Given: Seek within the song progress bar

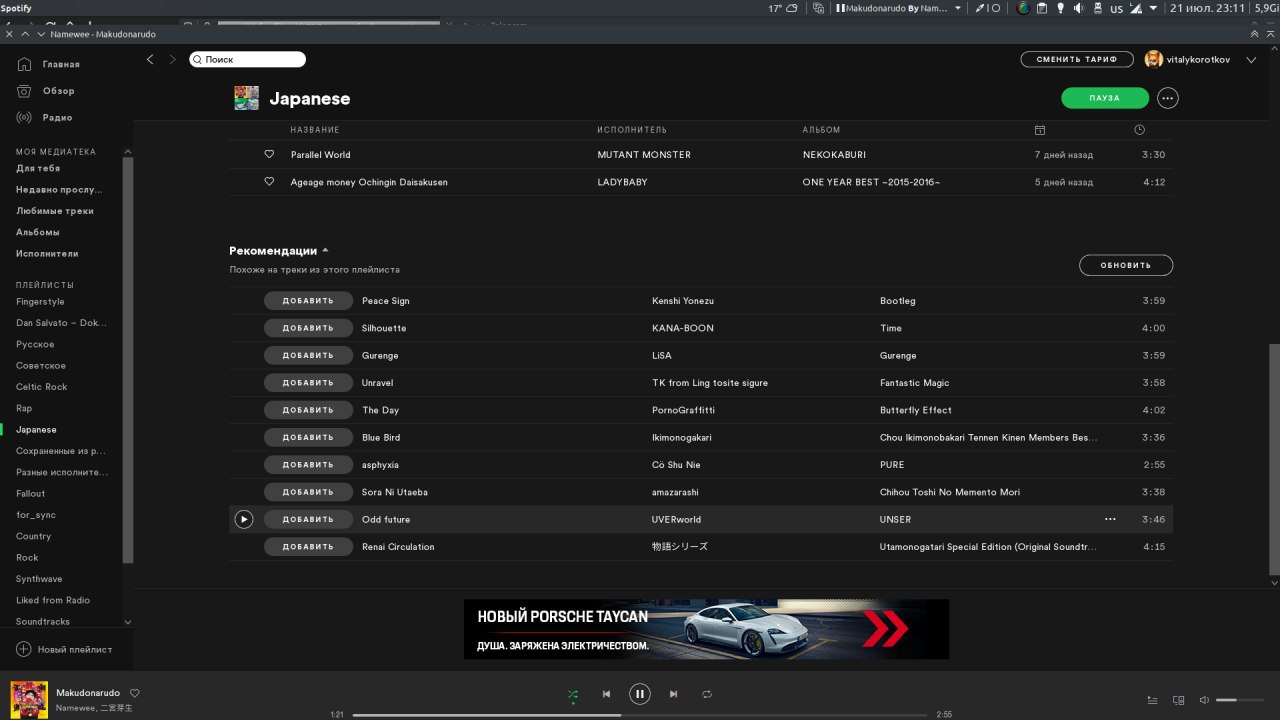Looking at the screenshot, I should [640, 715].
